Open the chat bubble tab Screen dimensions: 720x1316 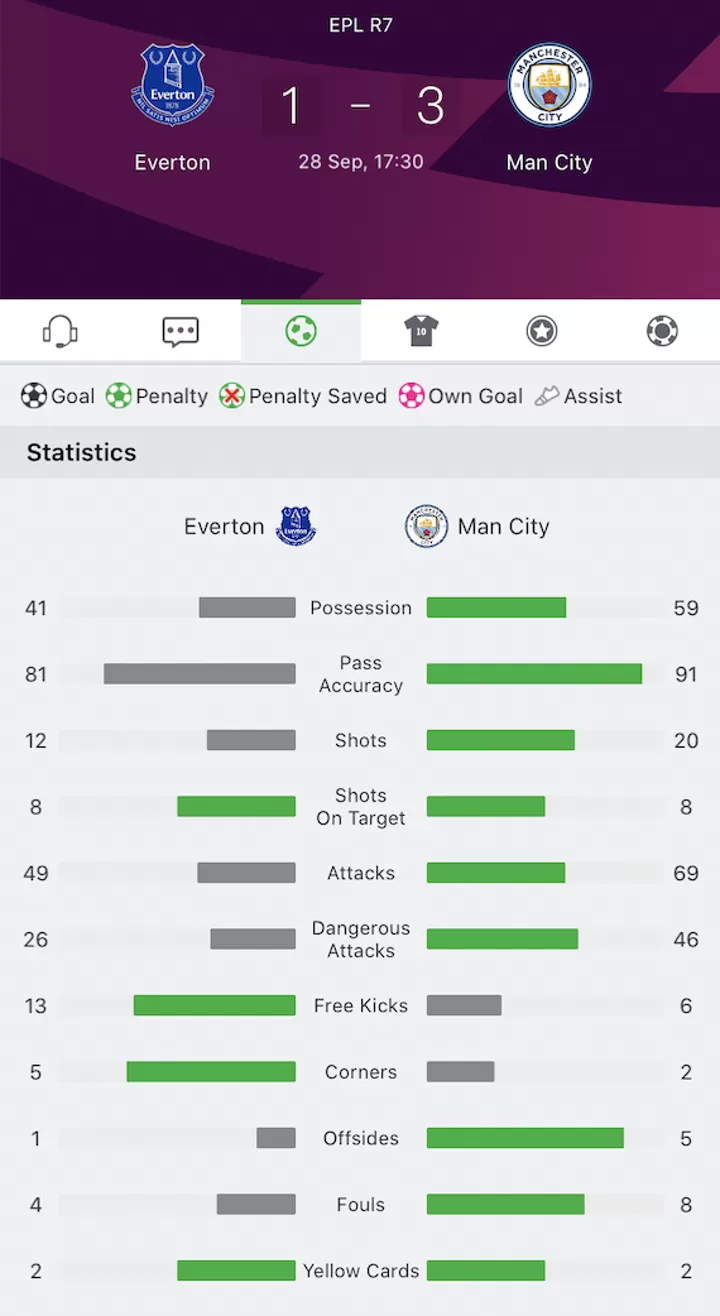tap(180, 331)
